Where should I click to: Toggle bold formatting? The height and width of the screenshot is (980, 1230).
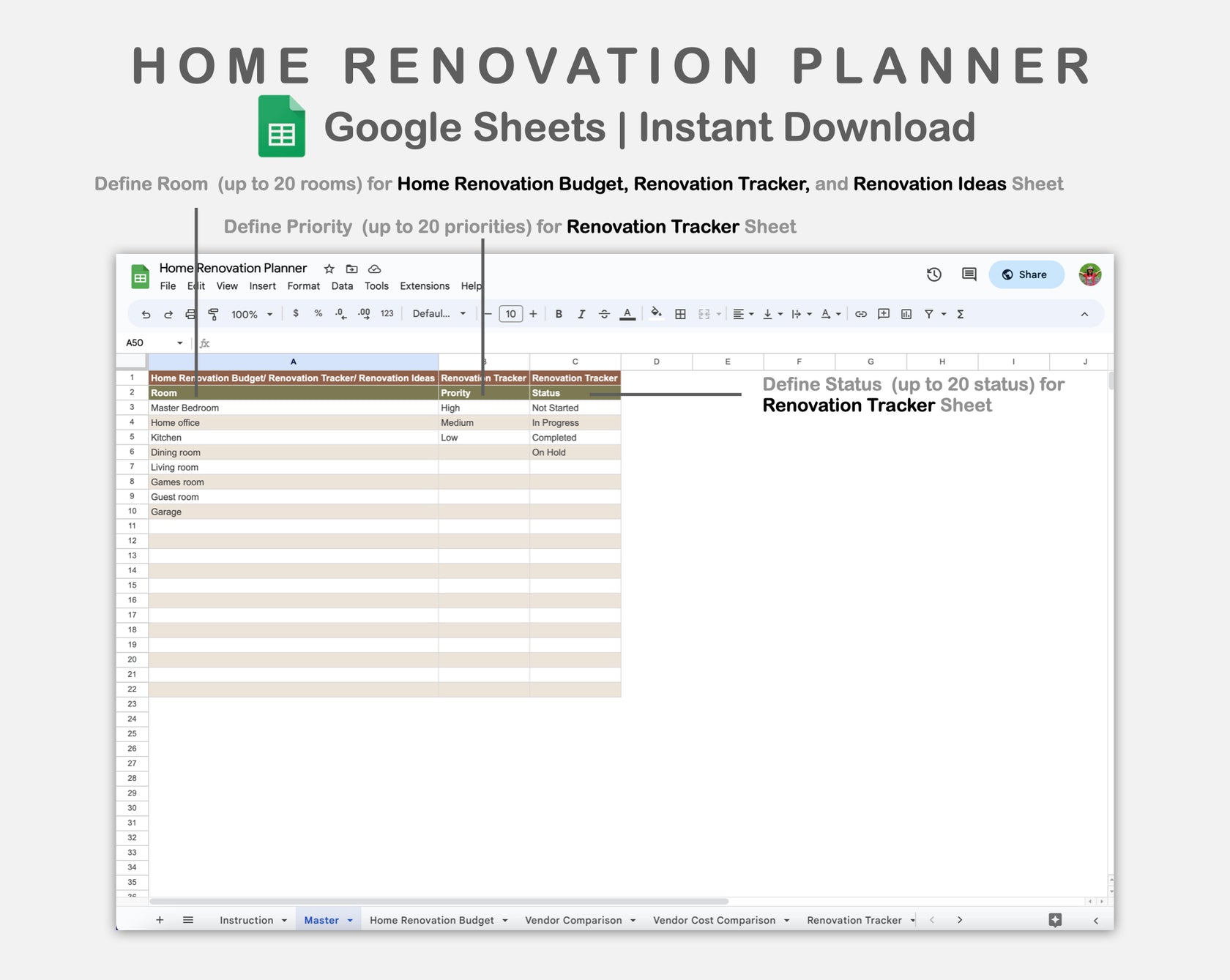pos(559,313)
